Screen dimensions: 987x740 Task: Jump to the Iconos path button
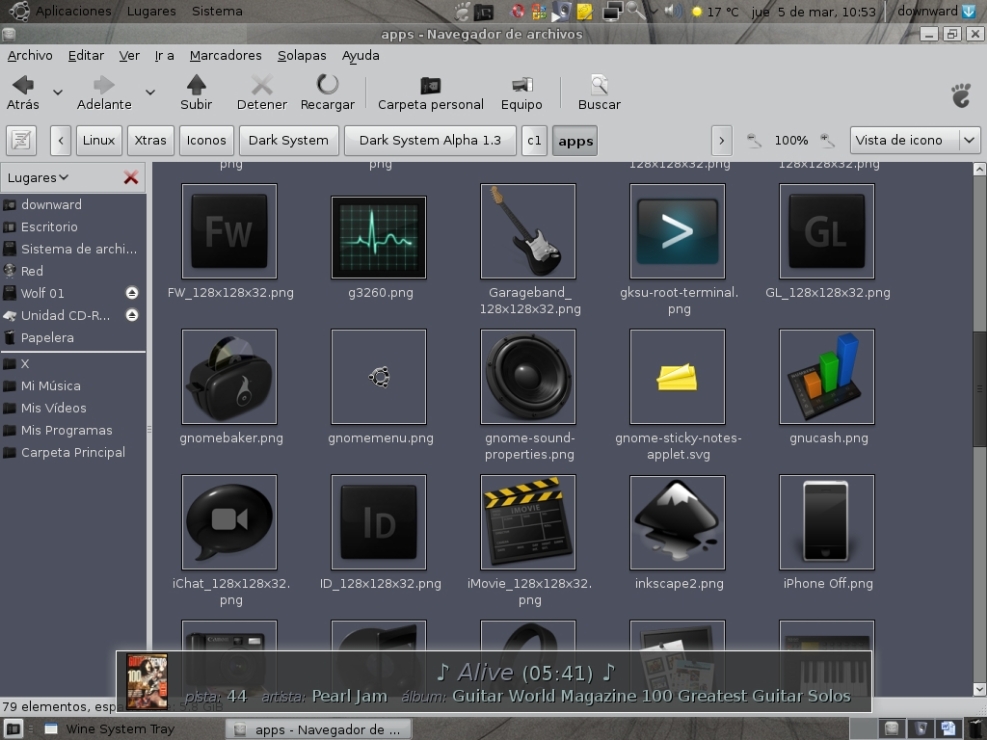pos(206,140)
